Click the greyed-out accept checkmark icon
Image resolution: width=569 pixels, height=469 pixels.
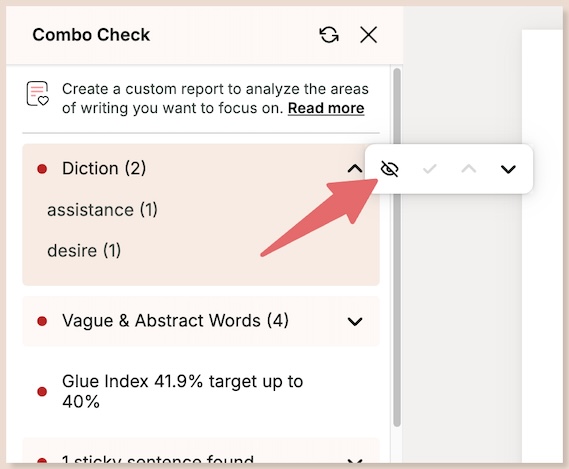coord(430,169)
